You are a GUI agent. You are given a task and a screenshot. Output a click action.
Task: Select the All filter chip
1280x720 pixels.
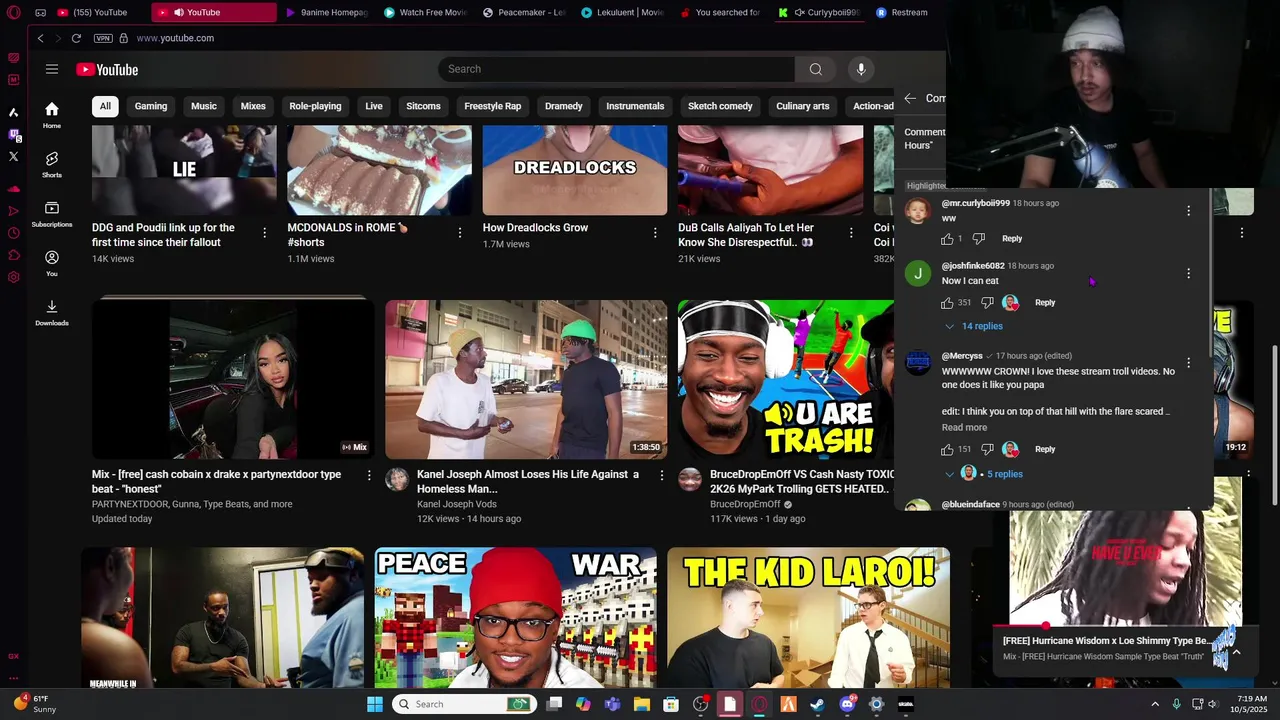point(105,106)
